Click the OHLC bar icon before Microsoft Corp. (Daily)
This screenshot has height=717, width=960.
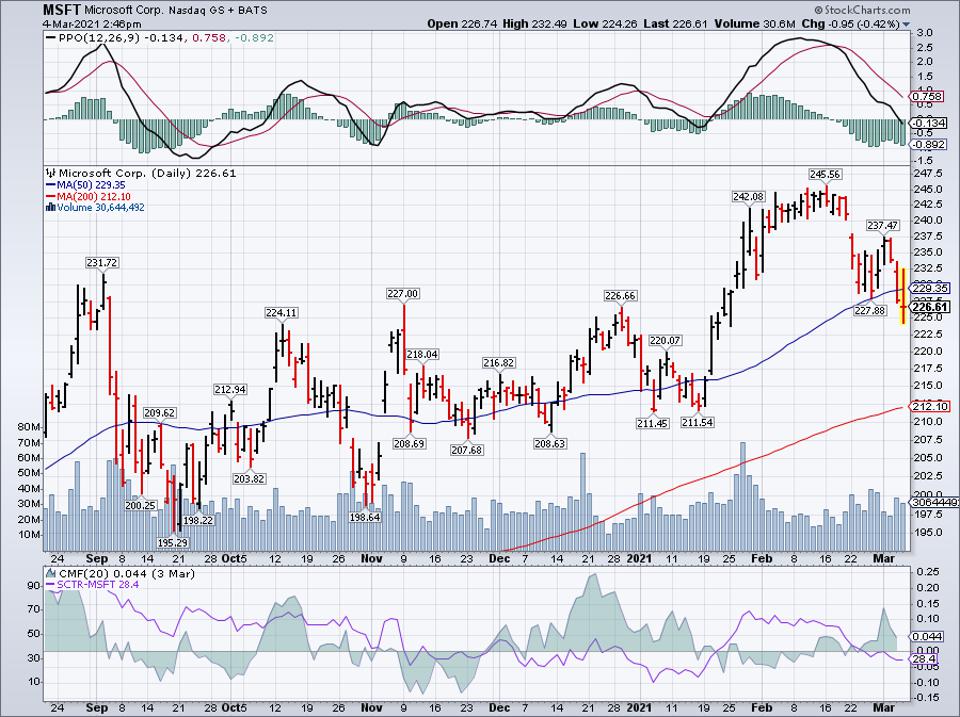pyautogui.click(x=49, y=172)
